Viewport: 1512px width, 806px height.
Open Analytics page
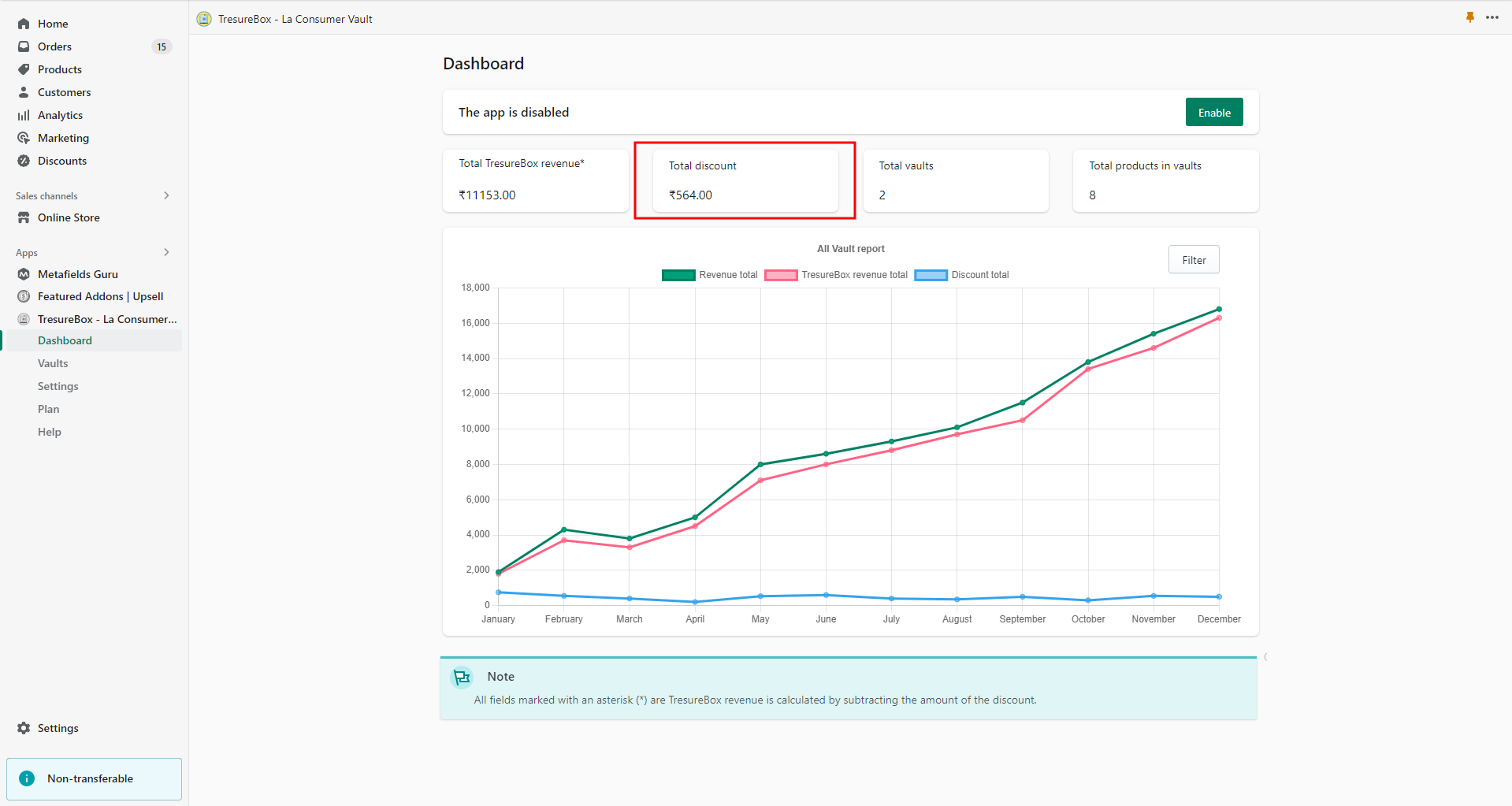pos(61,115)
